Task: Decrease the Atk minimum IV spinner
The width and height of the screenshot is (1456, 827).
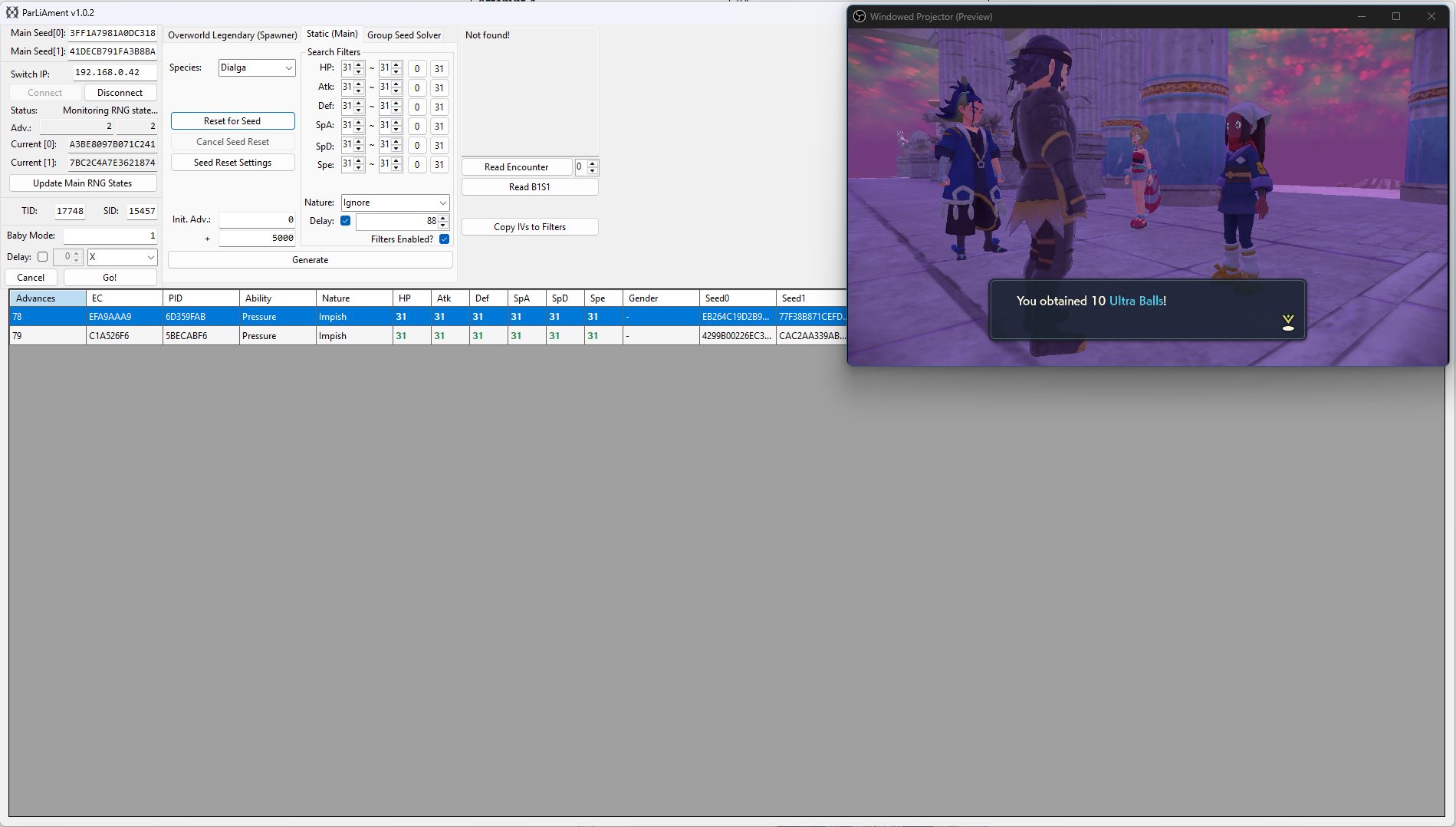Action: (x=359, y=91)
